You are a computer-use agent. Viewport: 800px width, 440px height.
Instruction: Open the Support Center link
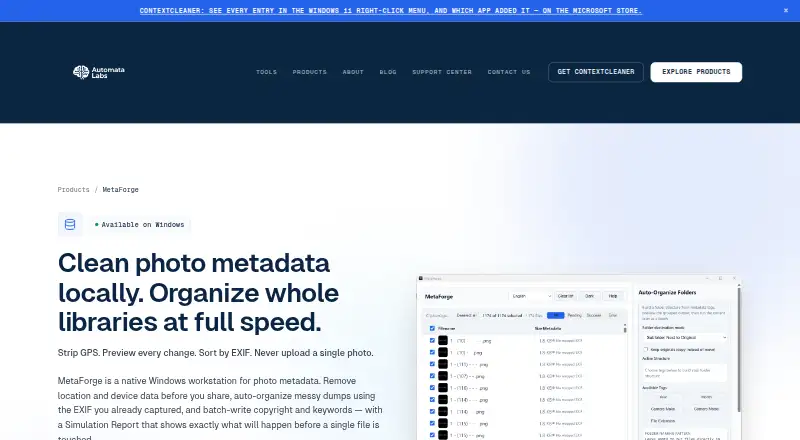click(442, 72)
